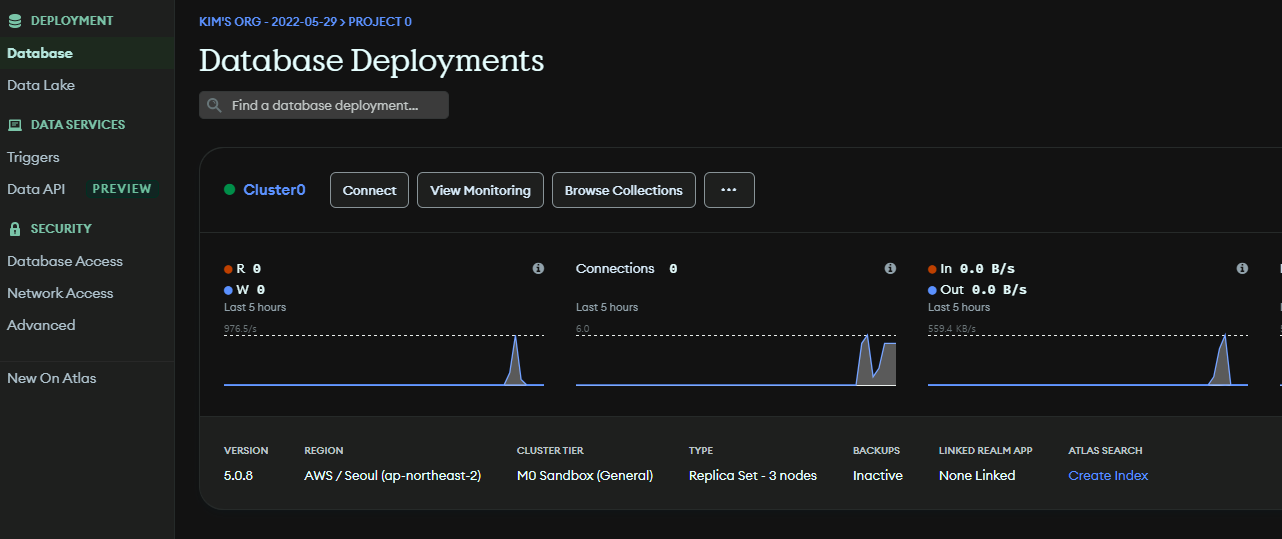
Task: Click the Out 0.0 B/s label
Action: point(977,290)
